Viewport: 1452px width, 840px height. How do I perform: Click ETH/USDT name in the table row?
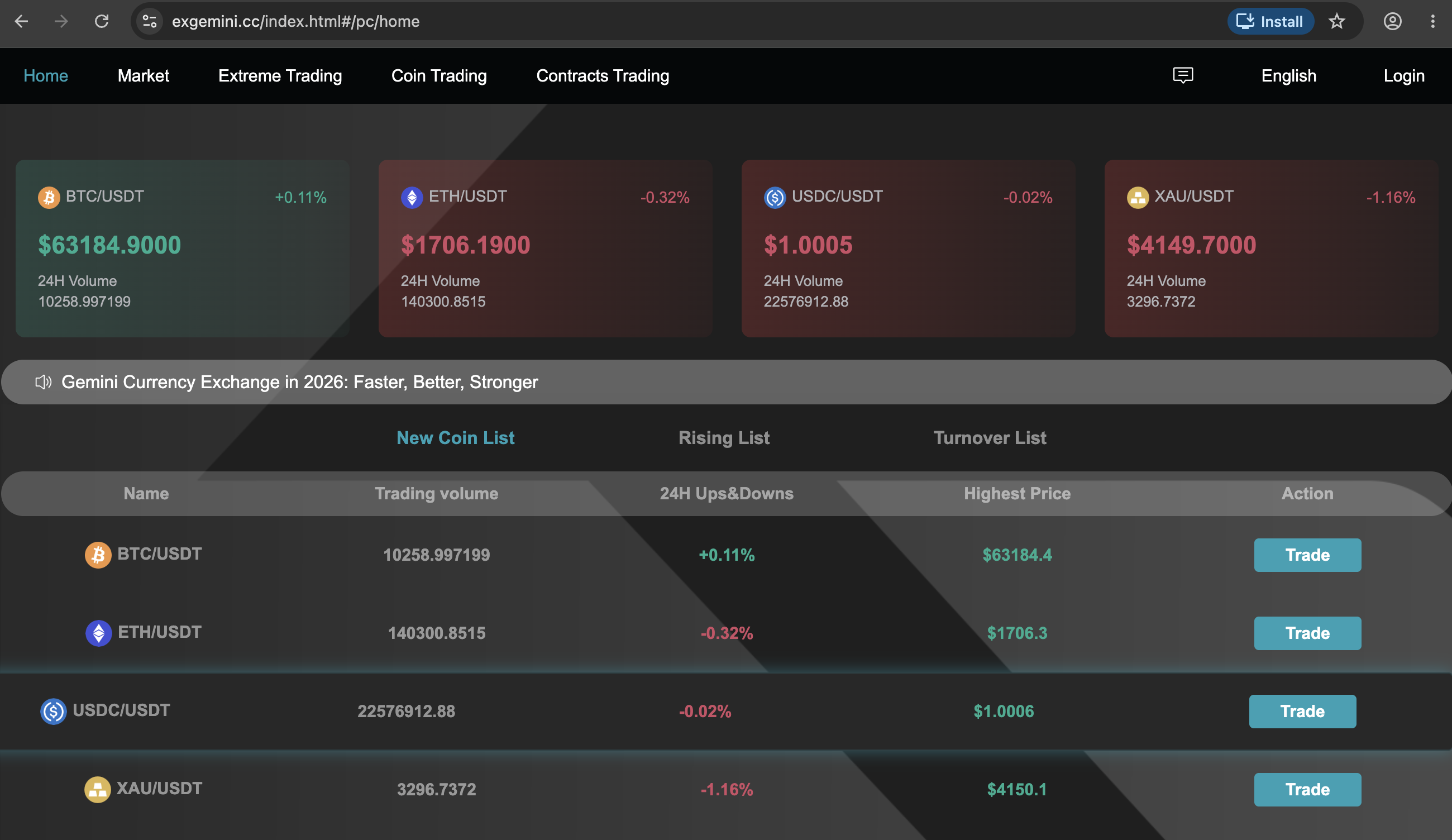click(x=160, y=632)
